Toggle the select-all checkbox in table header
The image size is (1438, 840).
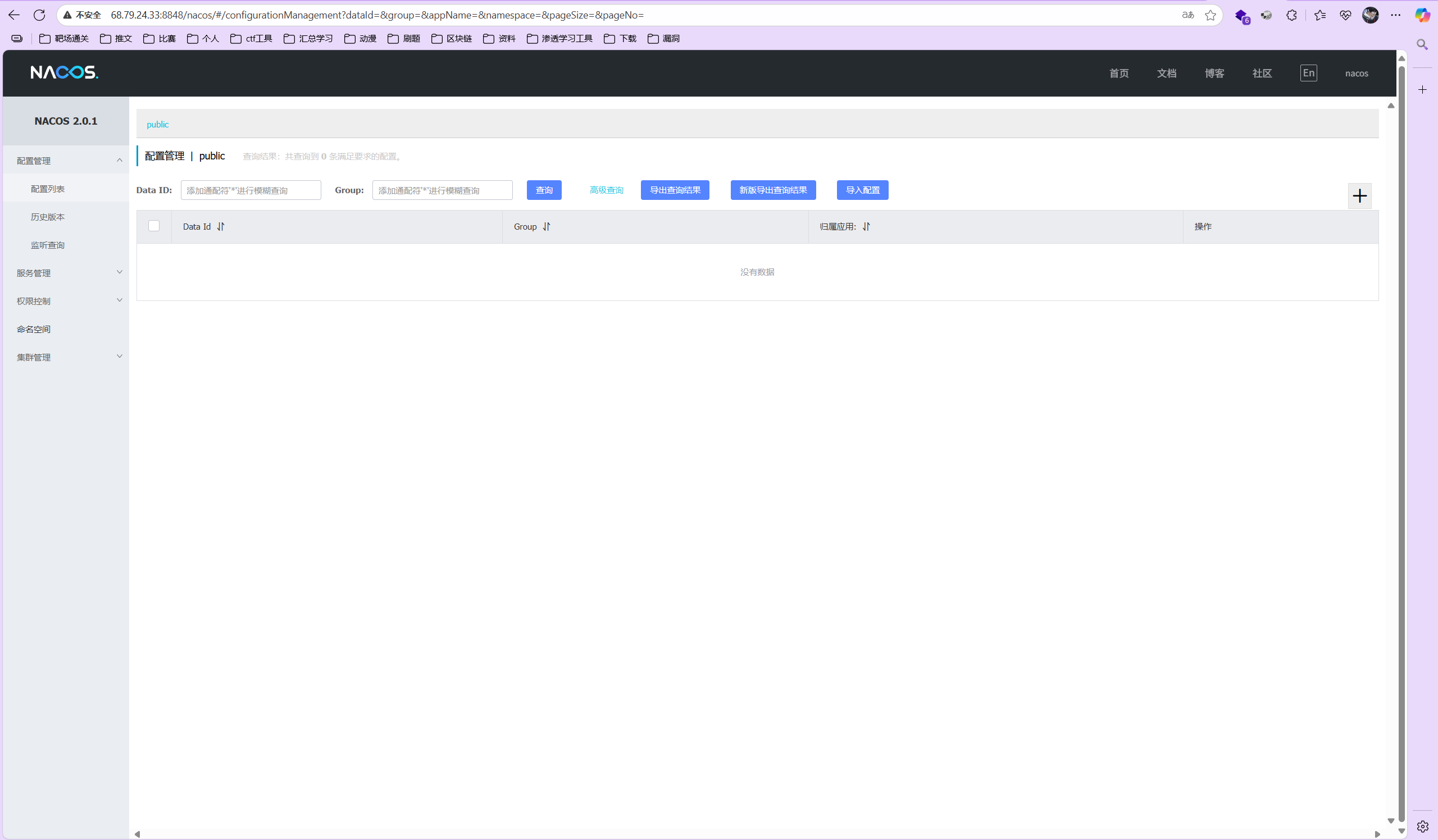point(153,226)
